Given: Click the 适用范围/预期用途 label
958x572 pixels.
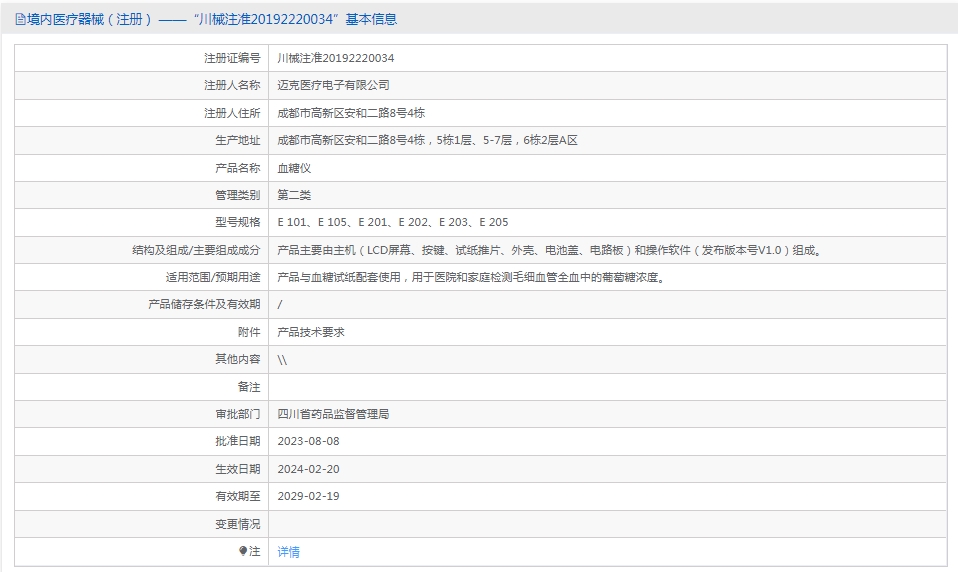Looking at the screenshot, I should click(x=213, y=277).
